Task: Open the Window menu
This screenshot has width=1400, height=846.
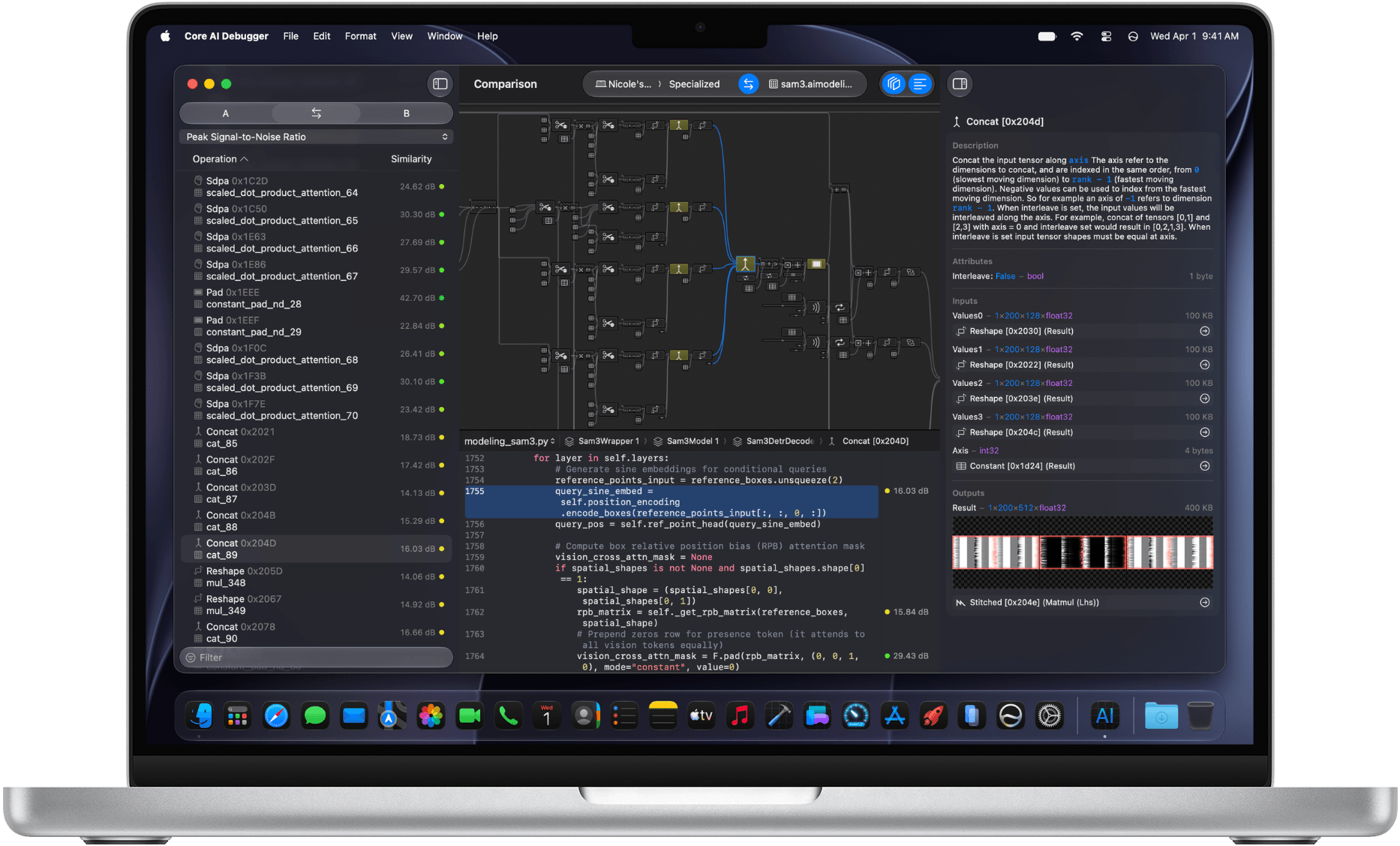Action: pyautogui.click(x=445, y=36)
